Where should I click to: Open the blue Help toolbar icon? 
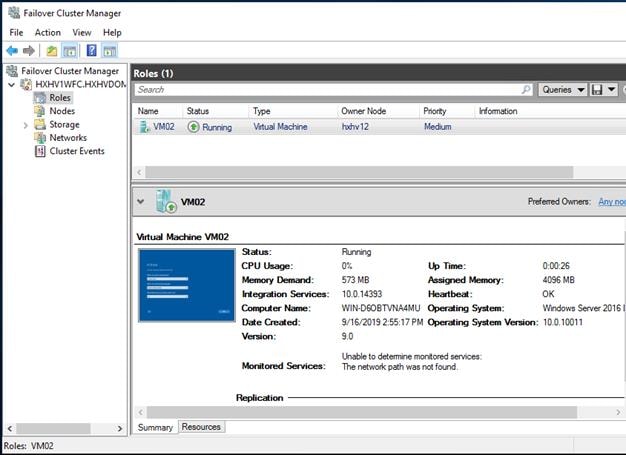(91, 51)
